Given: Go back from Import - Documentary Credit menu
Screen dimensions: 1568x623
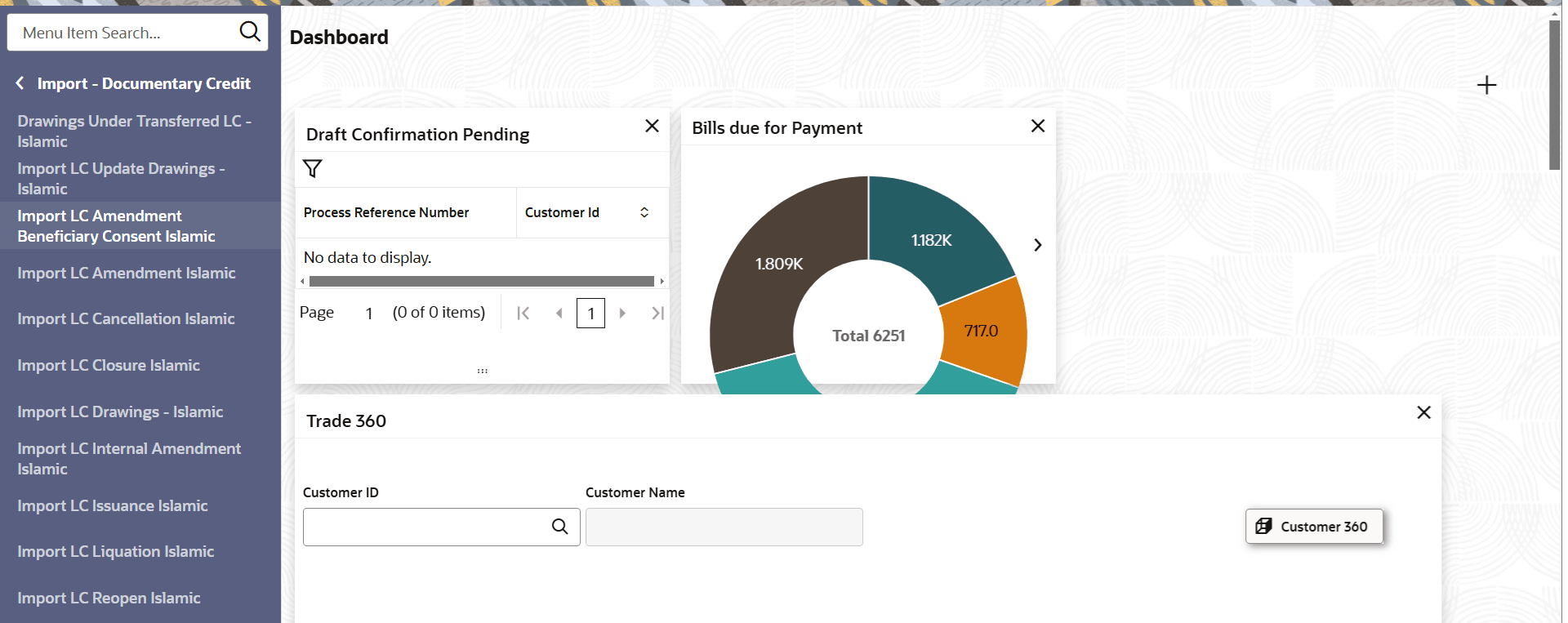Looking at the screenshot, I should (20, 83).
